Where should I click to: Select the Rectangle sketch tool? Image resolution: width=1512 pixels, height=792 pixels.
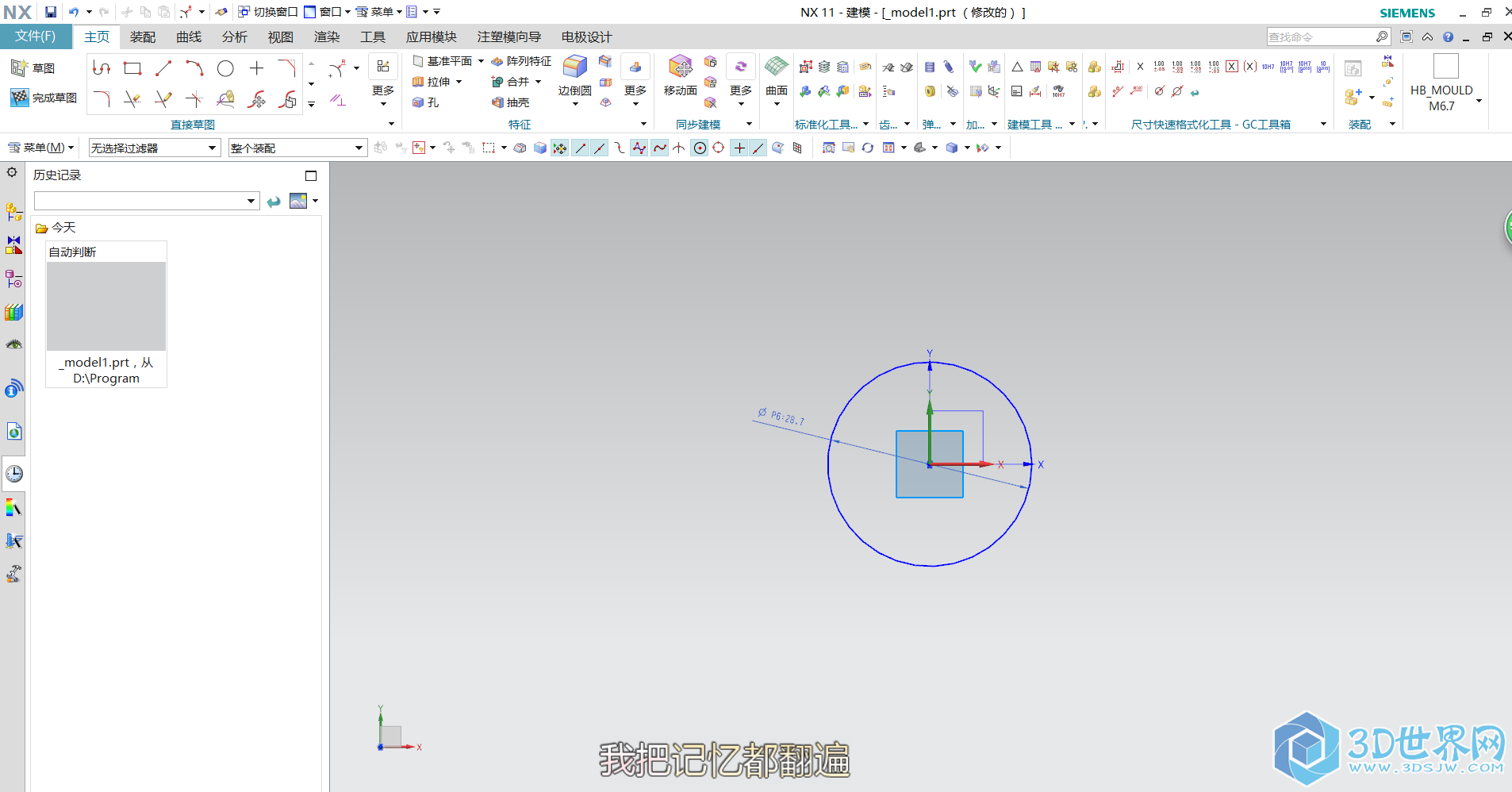pos(132,68)
